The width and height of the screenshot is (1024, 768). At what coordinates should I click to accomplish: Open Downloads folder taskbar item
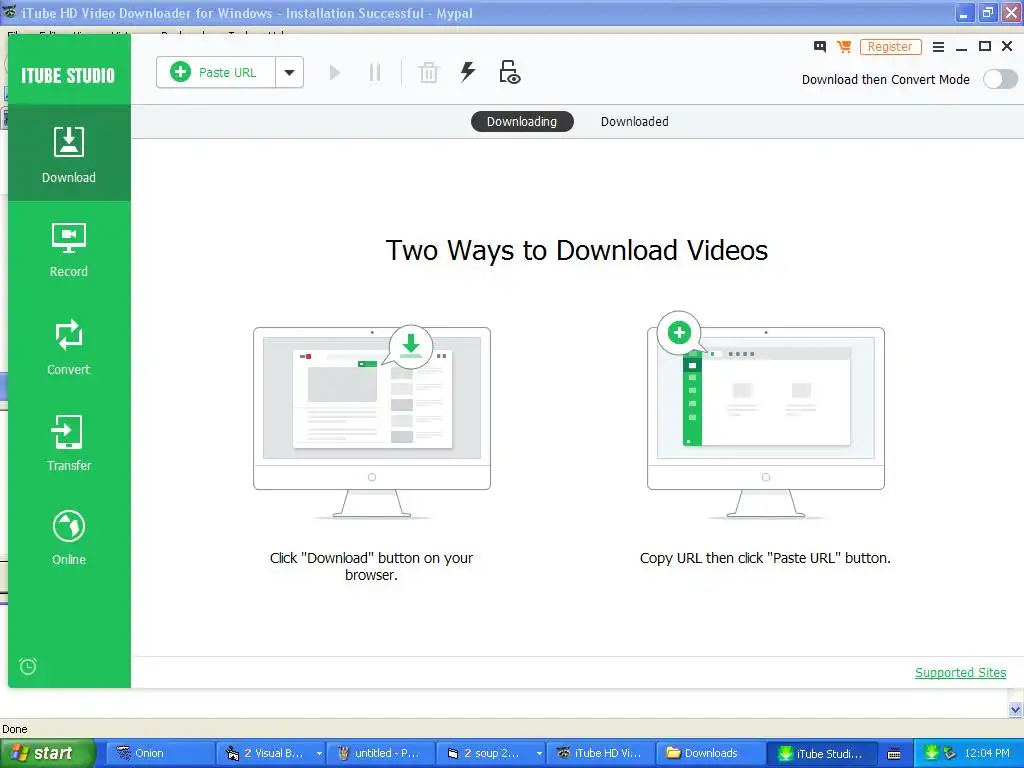coord(711,754)
